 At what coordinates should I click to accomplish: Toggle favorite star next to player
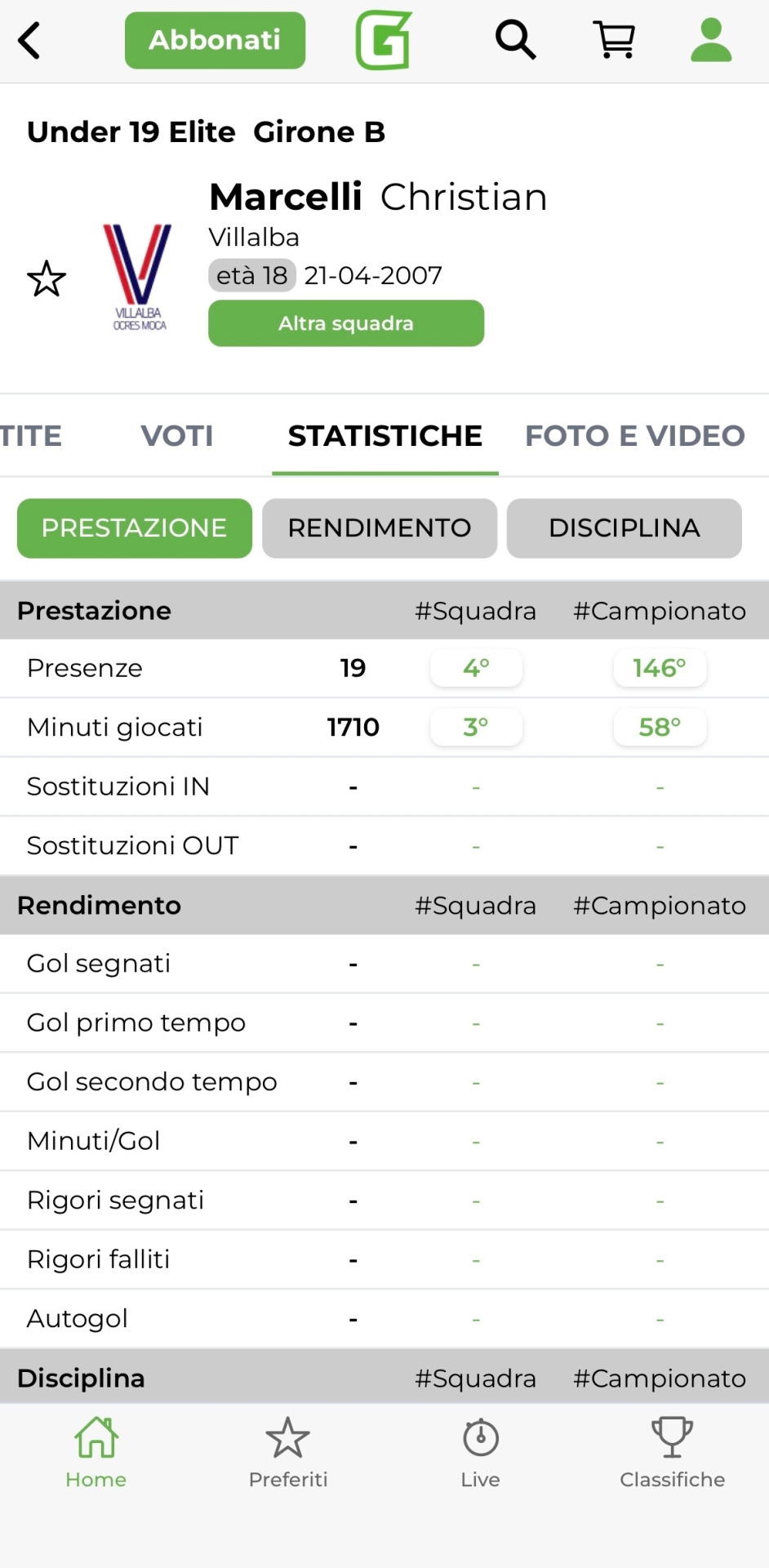click(47, 279)
